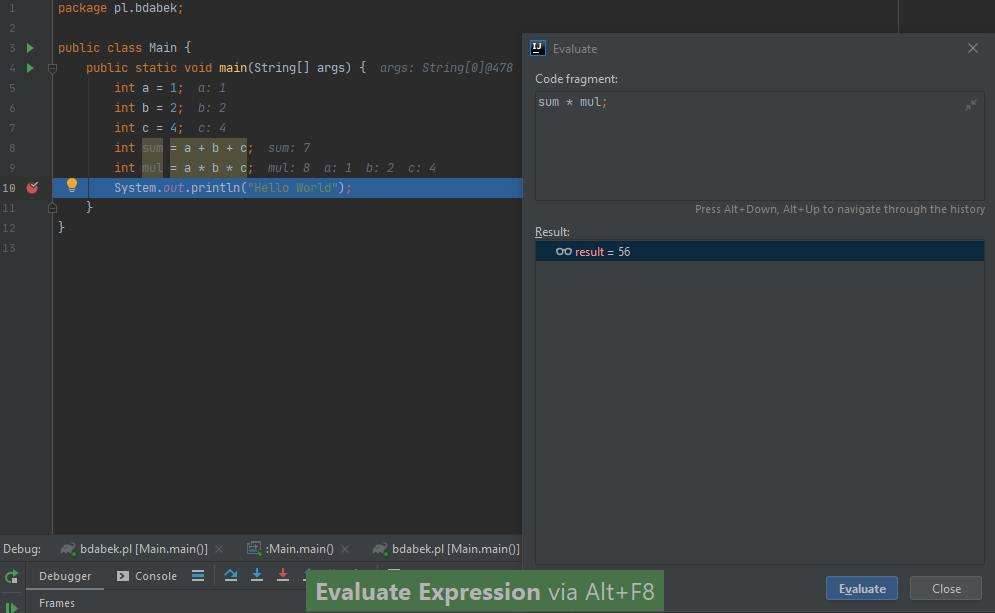
Task: Click the yellow intention lightbulb icon
Action: 72,185
